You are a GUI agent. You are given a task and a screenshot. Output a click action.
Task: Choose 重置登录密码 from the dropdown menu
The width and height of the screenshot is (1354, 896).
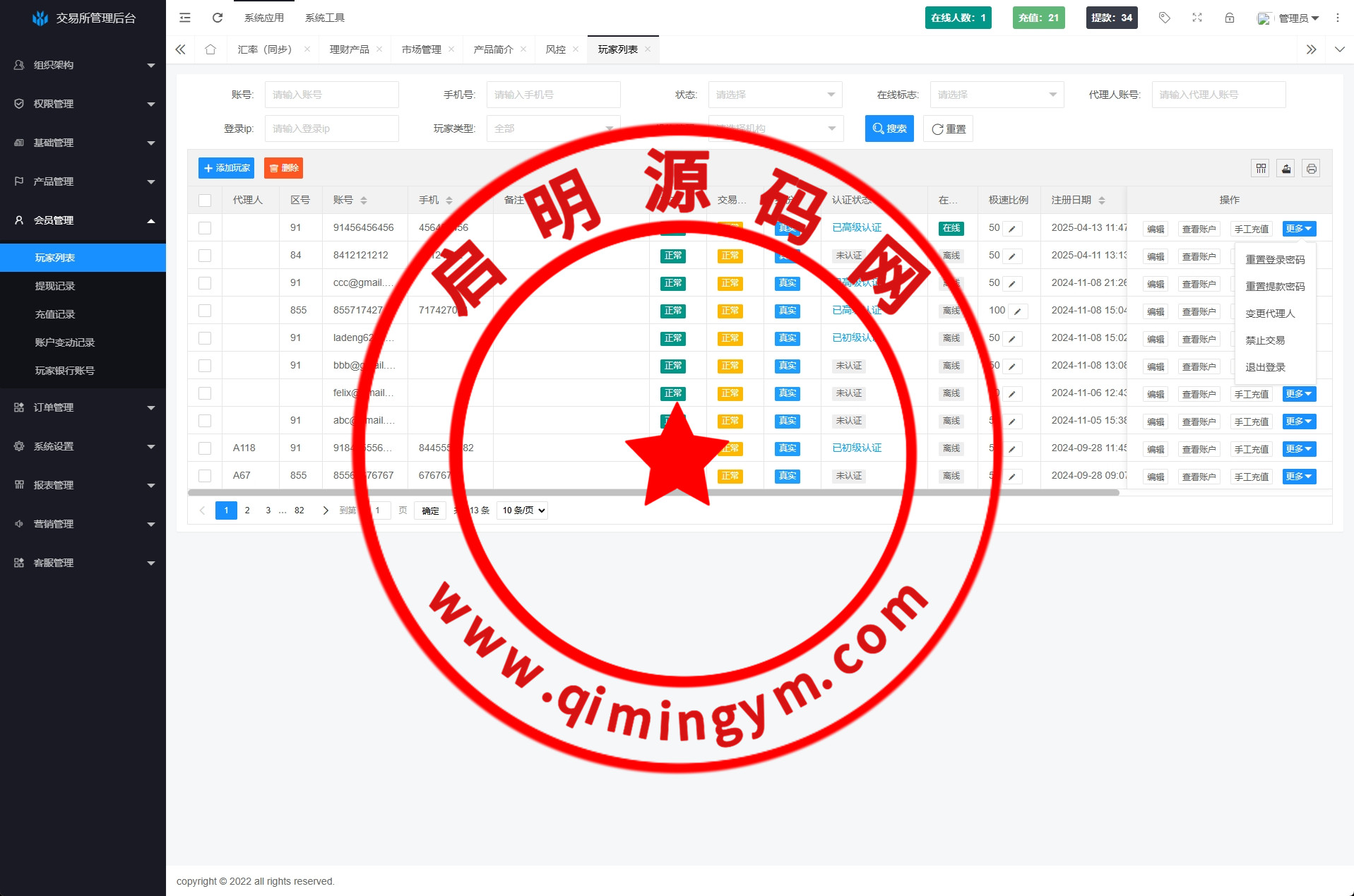pyautogui.click(x=1274, y=260)
